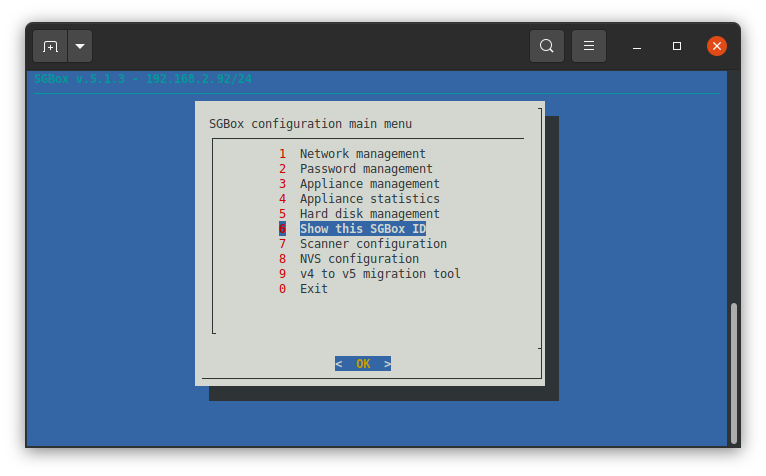Image resolution: width=766 pixels, height=476 pixels.
Task: Select v4 to v5 migration tool
Action: (x=380, y=274)
